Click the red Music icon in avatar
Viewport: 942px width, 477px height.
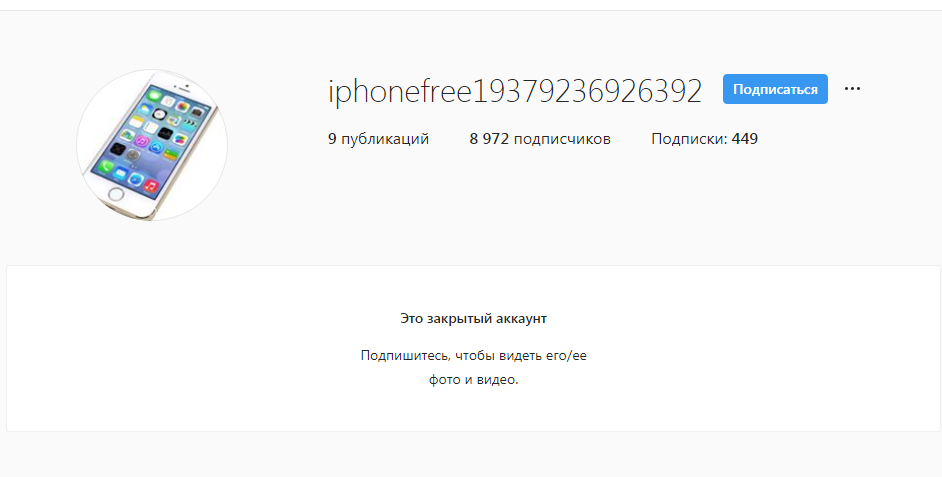pos(151,186)
